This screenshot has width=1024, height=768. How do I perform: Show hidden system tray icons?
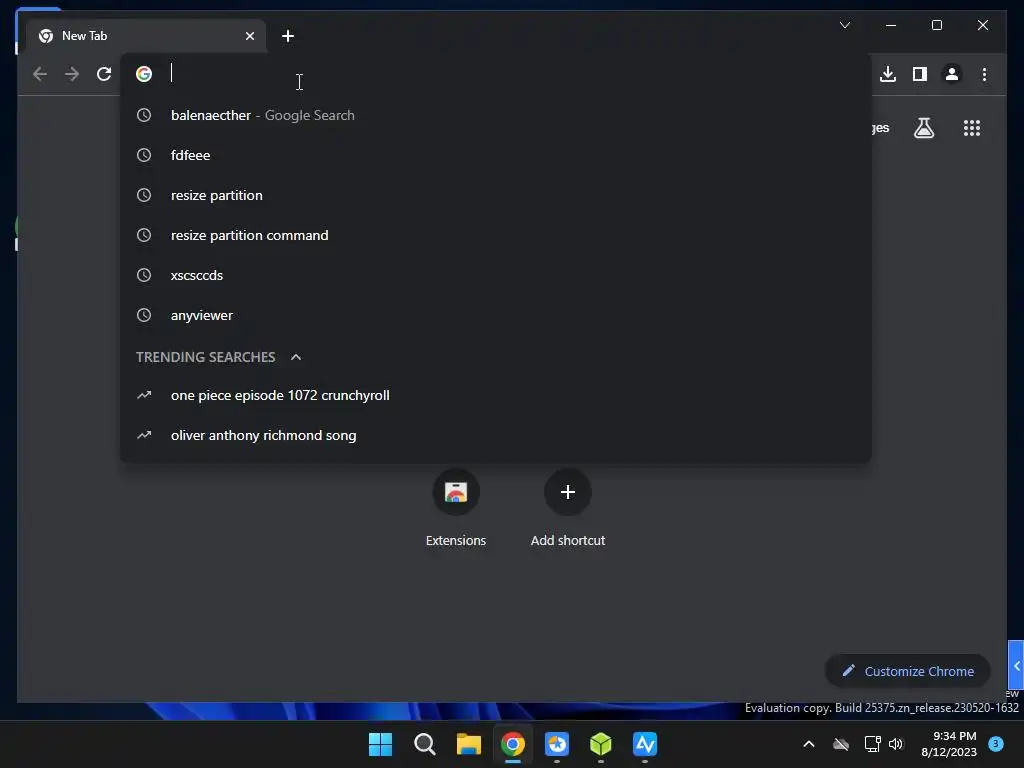(808, 744)
